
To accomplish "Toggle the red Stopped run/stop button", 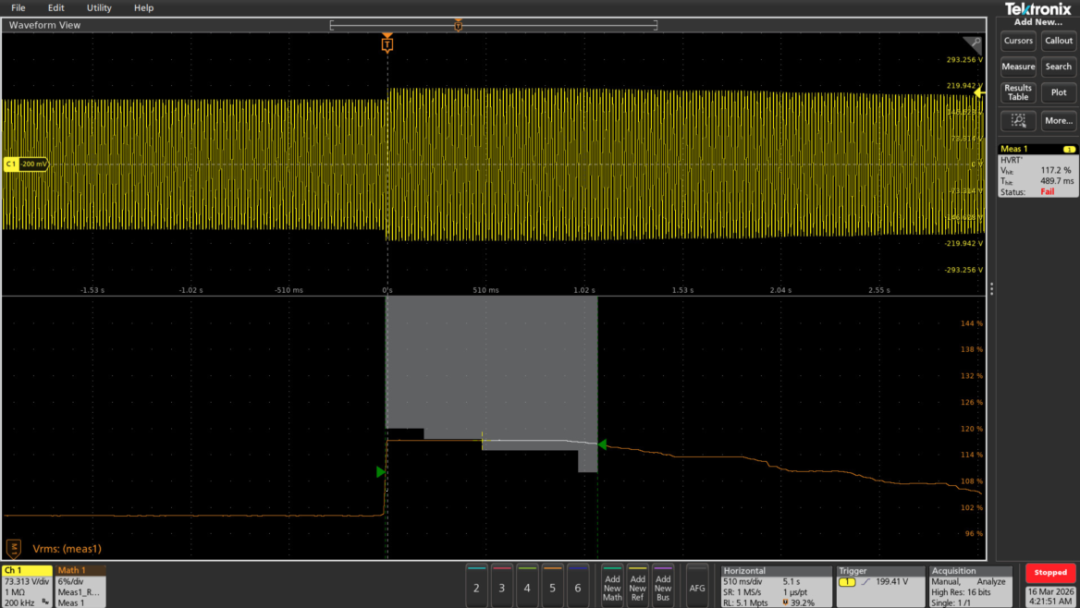I will 1050,573.
